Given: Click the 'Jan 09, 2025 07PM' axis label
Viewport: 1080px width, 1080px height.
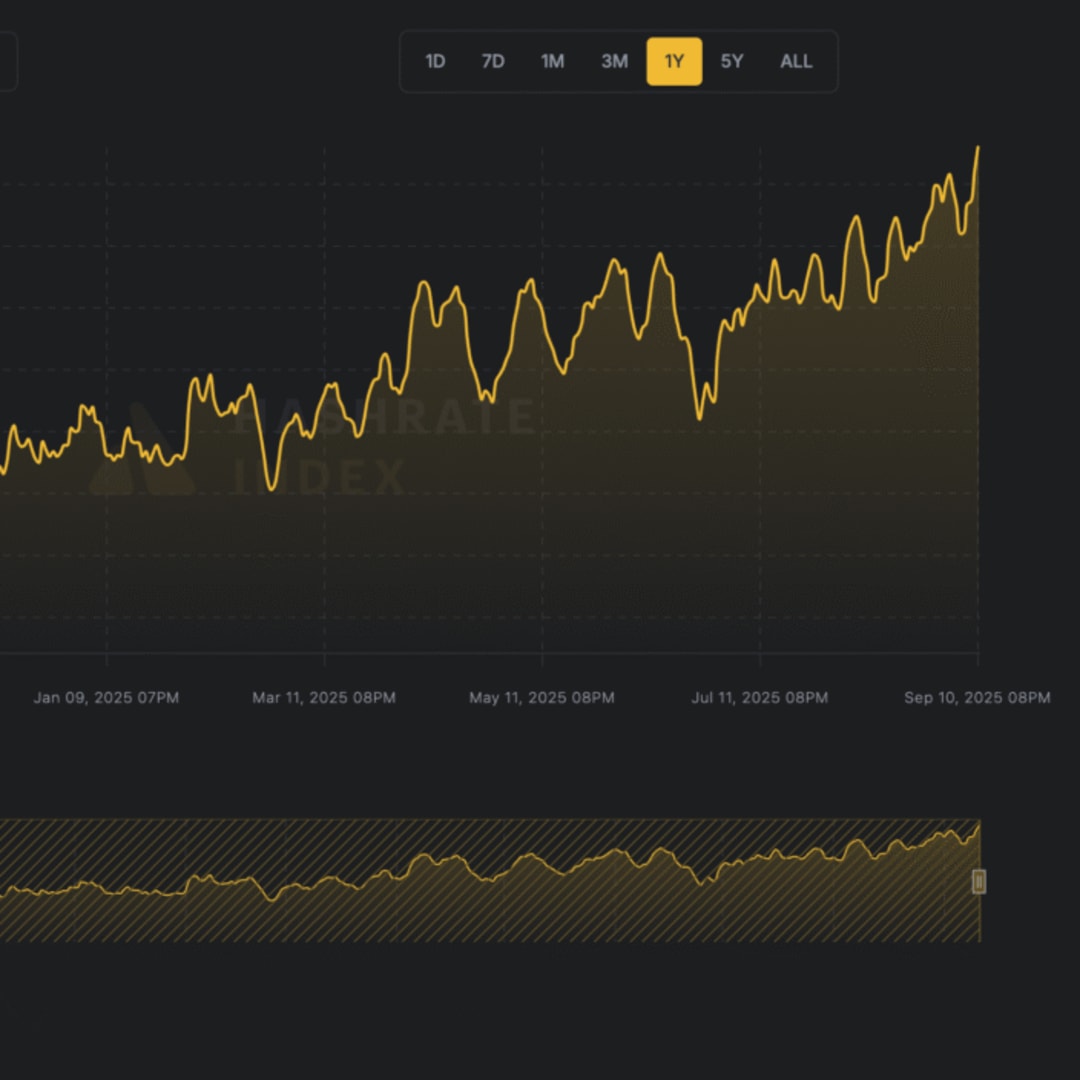Looking at the screenshot, I should tap(106, 698).
